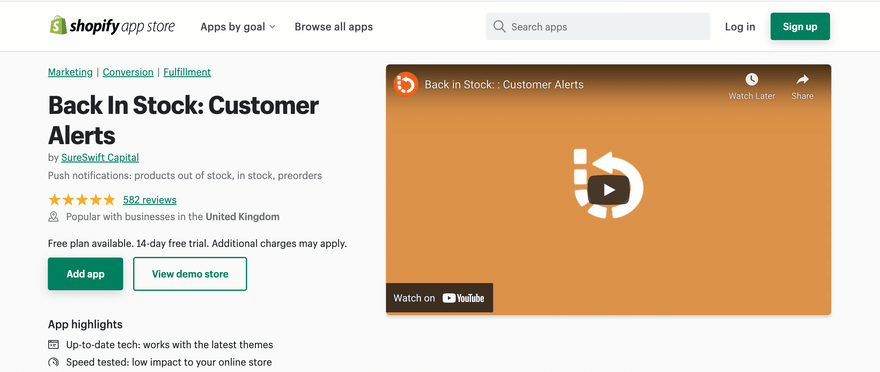Open the Fulfillment category link

click(x=187, y=72)
